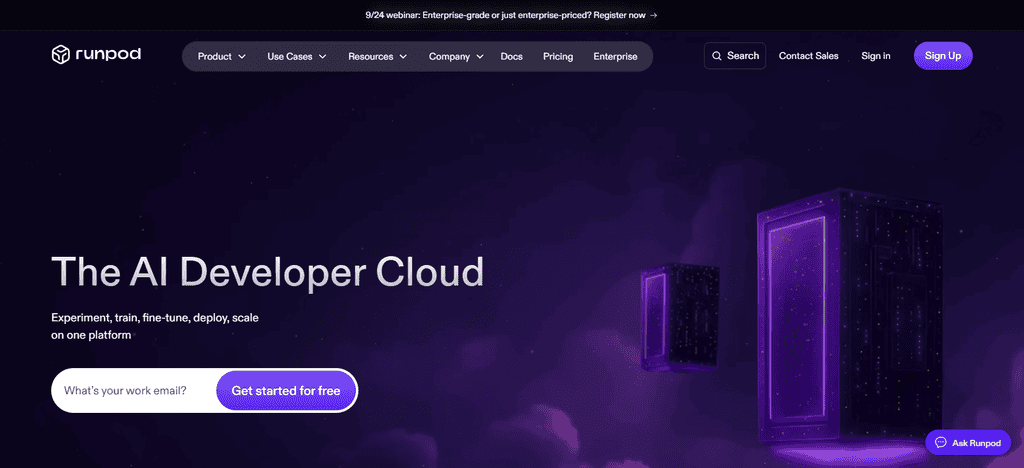The width and height of the screenshot is (1024, 468).
Task: Open the Resources menu
Action: point(377,57)
